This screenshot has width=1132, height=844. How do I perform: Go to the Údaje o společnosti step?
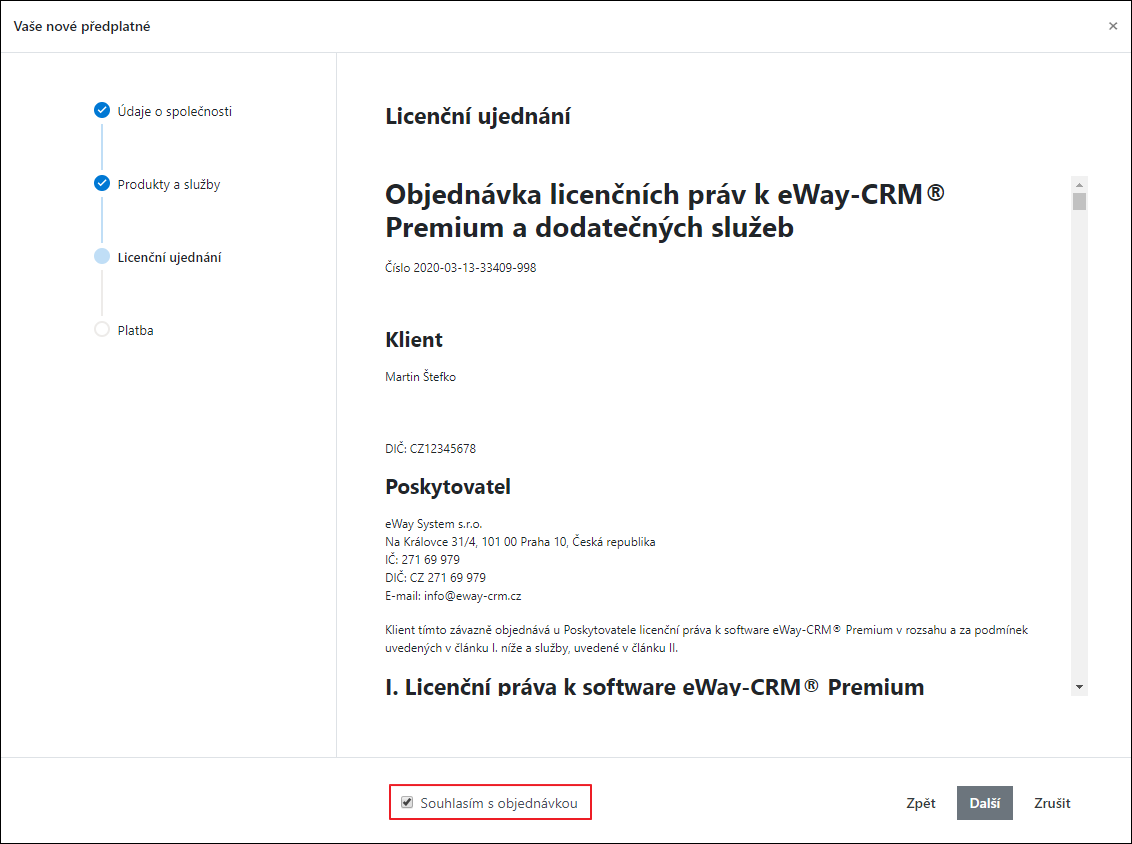[x=175, y=111]
